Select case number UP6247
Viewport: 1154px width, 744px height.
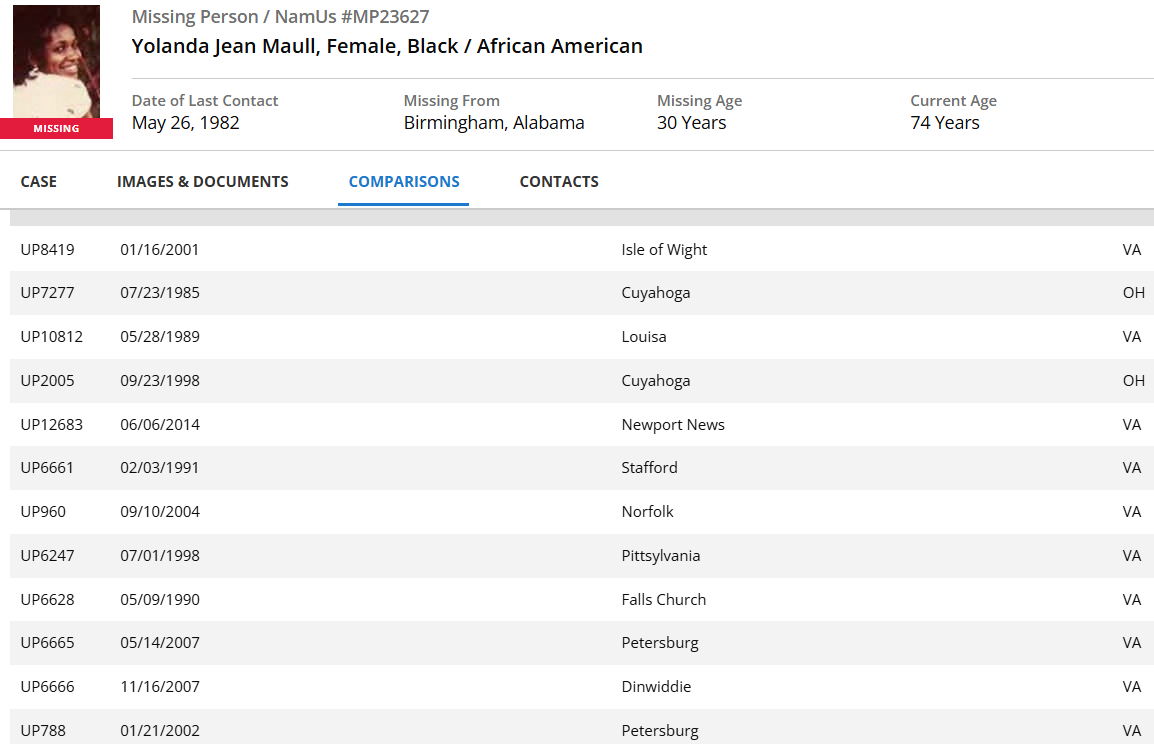click(x=47, y=556)
